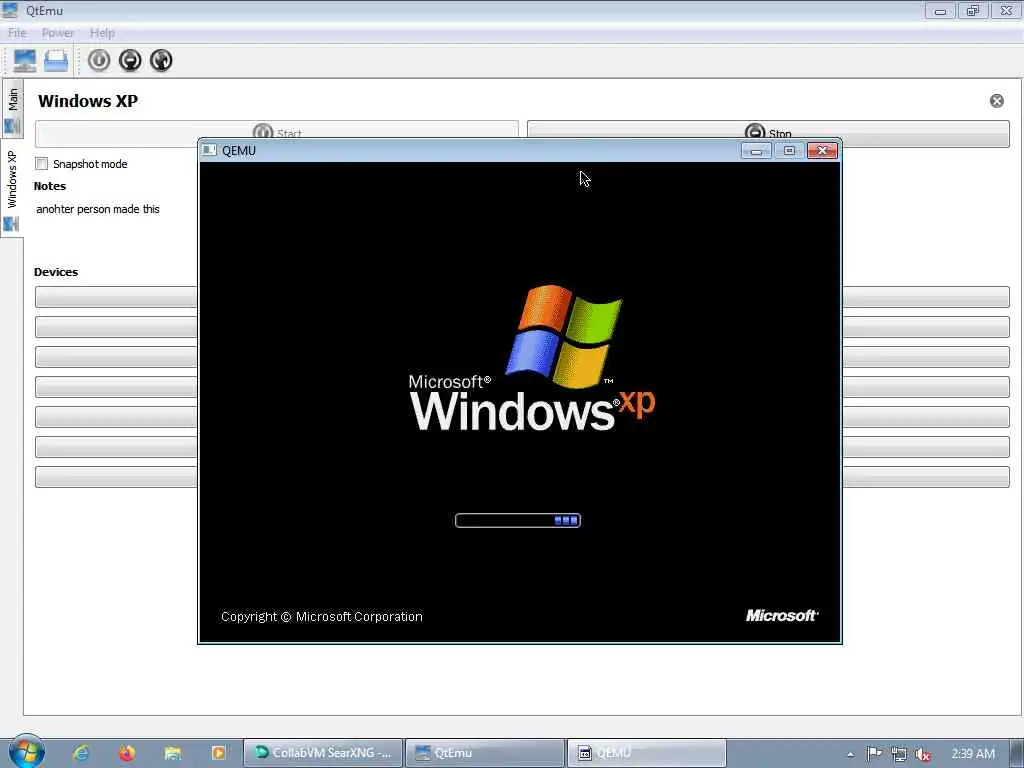Click the stop machine toolbar icon
Screen dimensions: 1024x768
[x=130, y=61]
